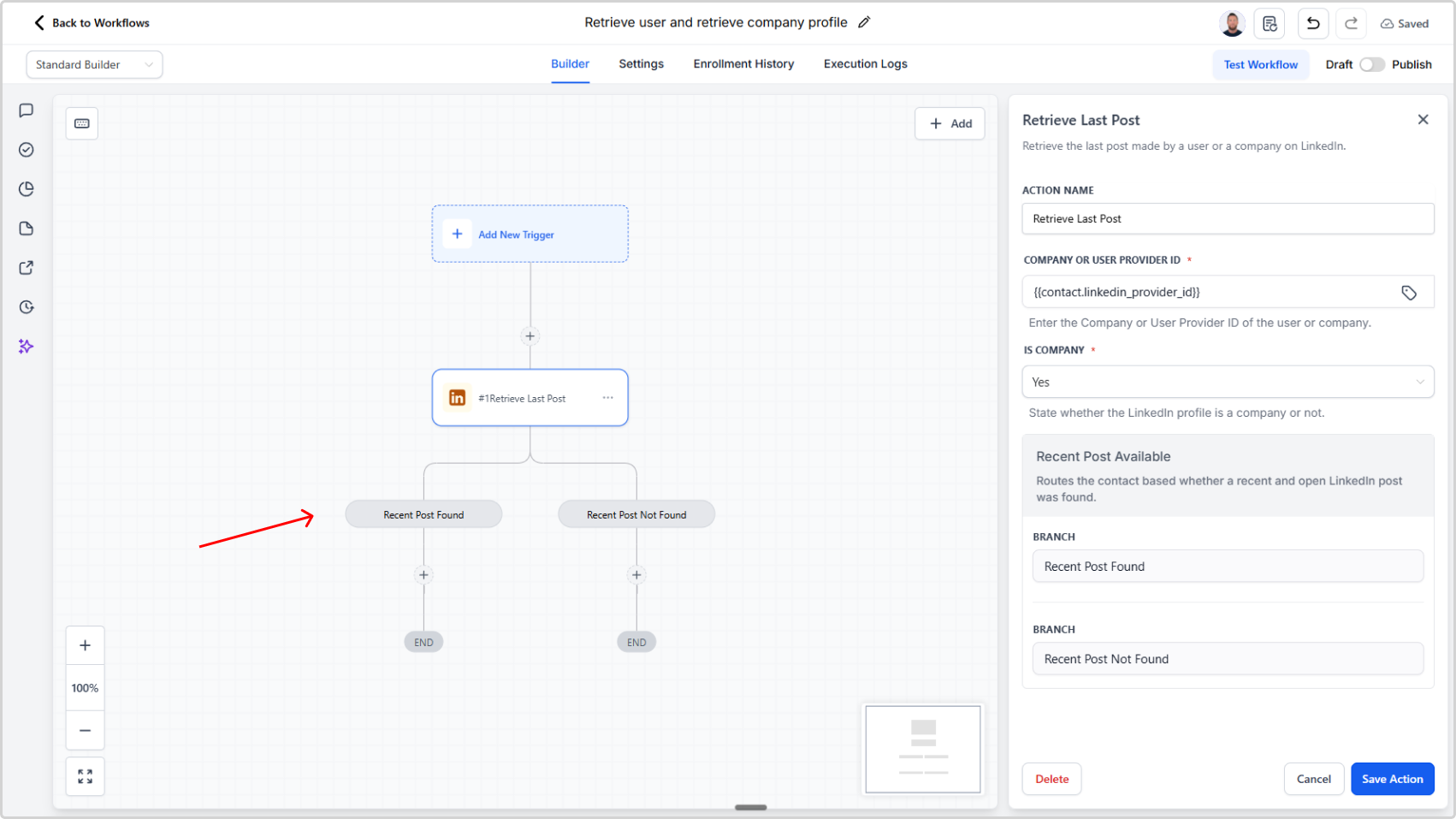1456x819 pixels.
Task: Switch to the Enrollment History tab
Action: pyautogui.click(x=743, y=63)
